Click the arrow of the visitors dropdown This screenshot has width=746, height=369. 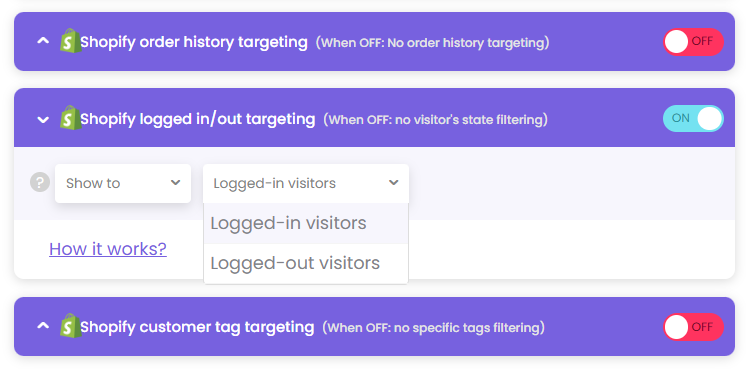[393, 183]
